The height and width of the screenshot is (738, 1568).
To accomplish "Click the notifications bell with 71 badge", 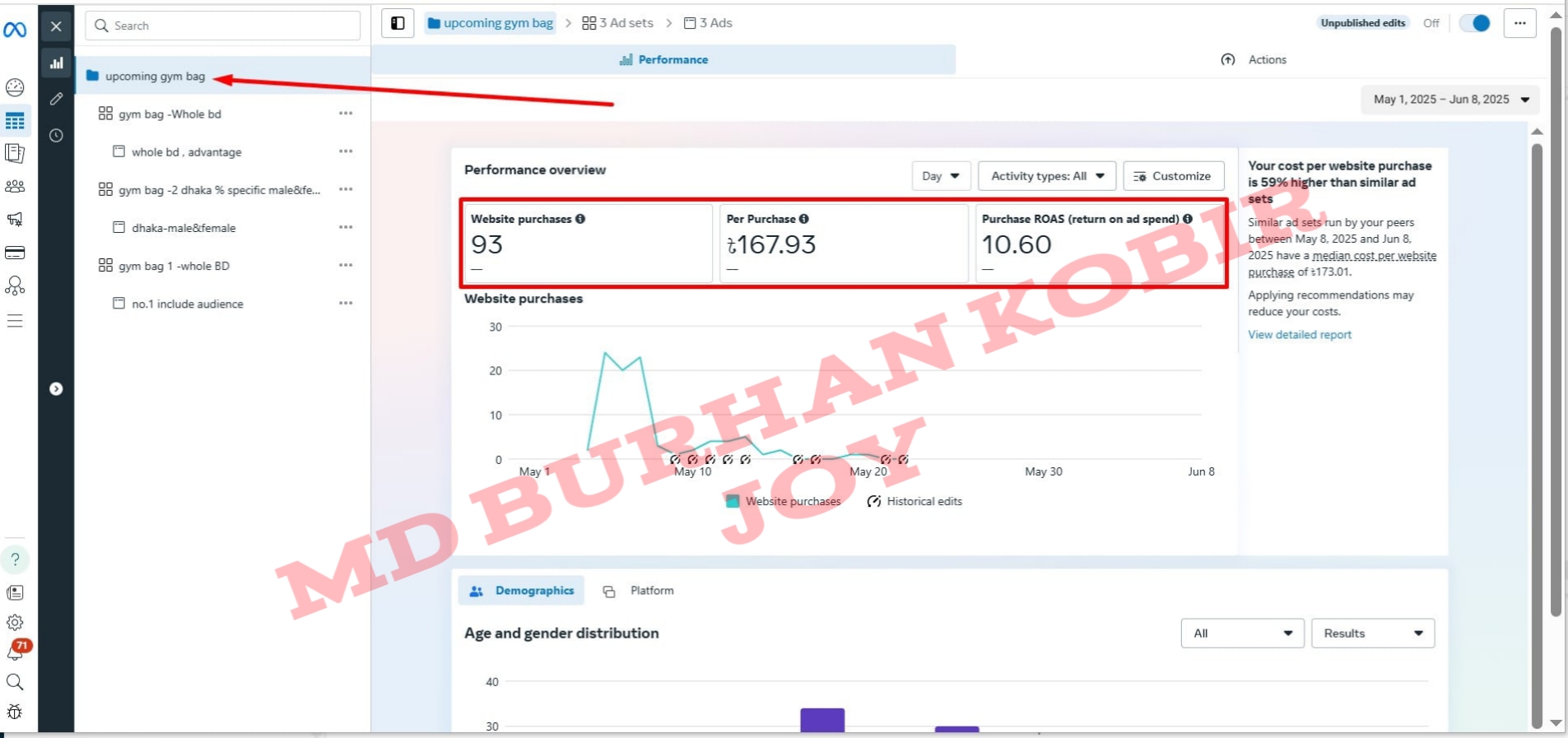I will [15, 652].
